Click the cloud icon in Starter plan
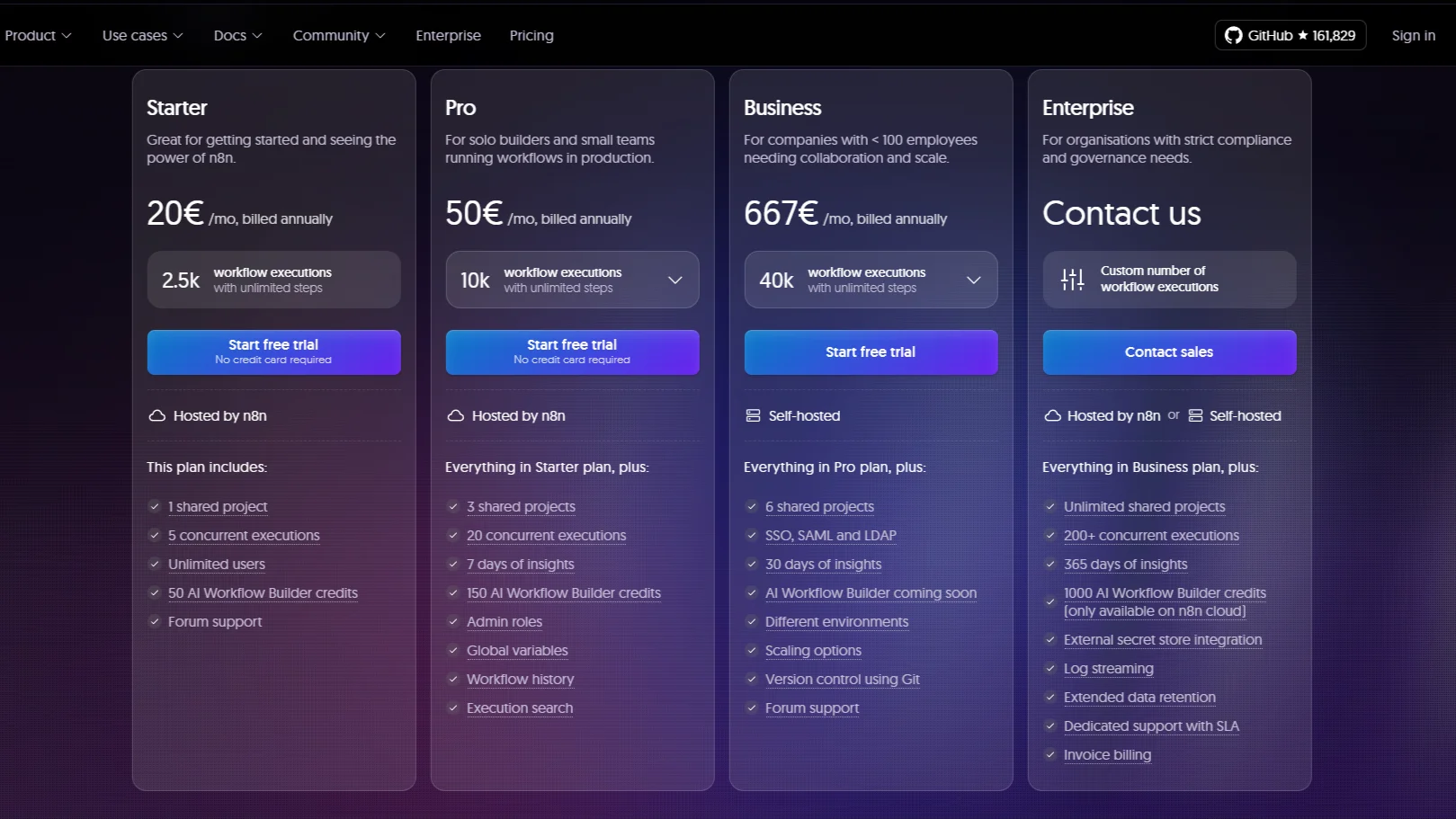 pos(156,416)
